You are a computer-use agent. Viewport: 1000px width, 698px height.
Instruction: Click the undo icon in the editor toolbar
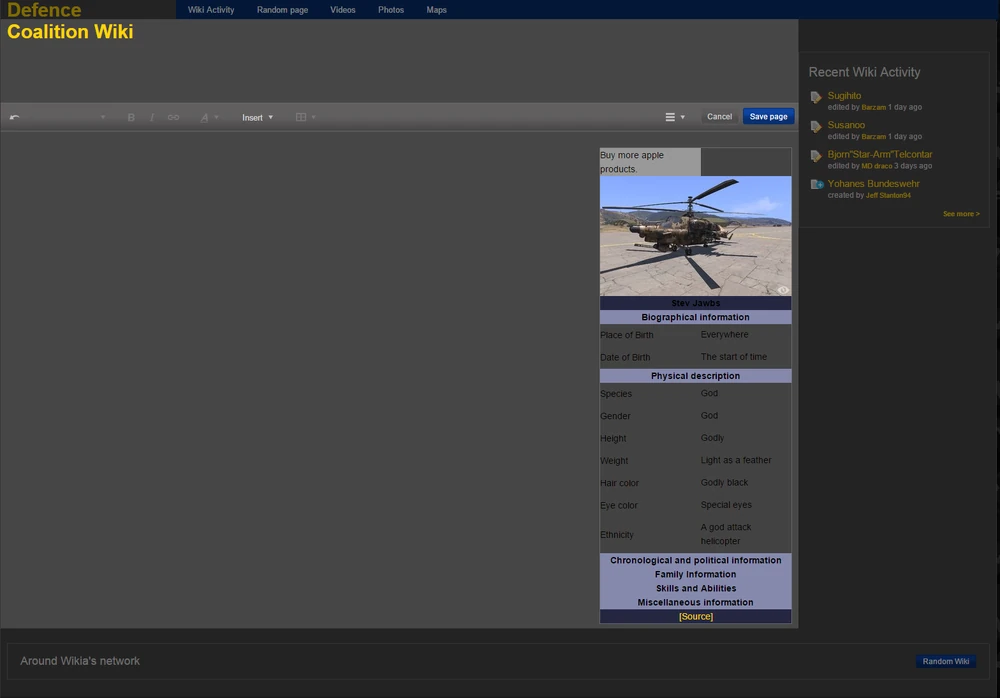click(14, 117)
